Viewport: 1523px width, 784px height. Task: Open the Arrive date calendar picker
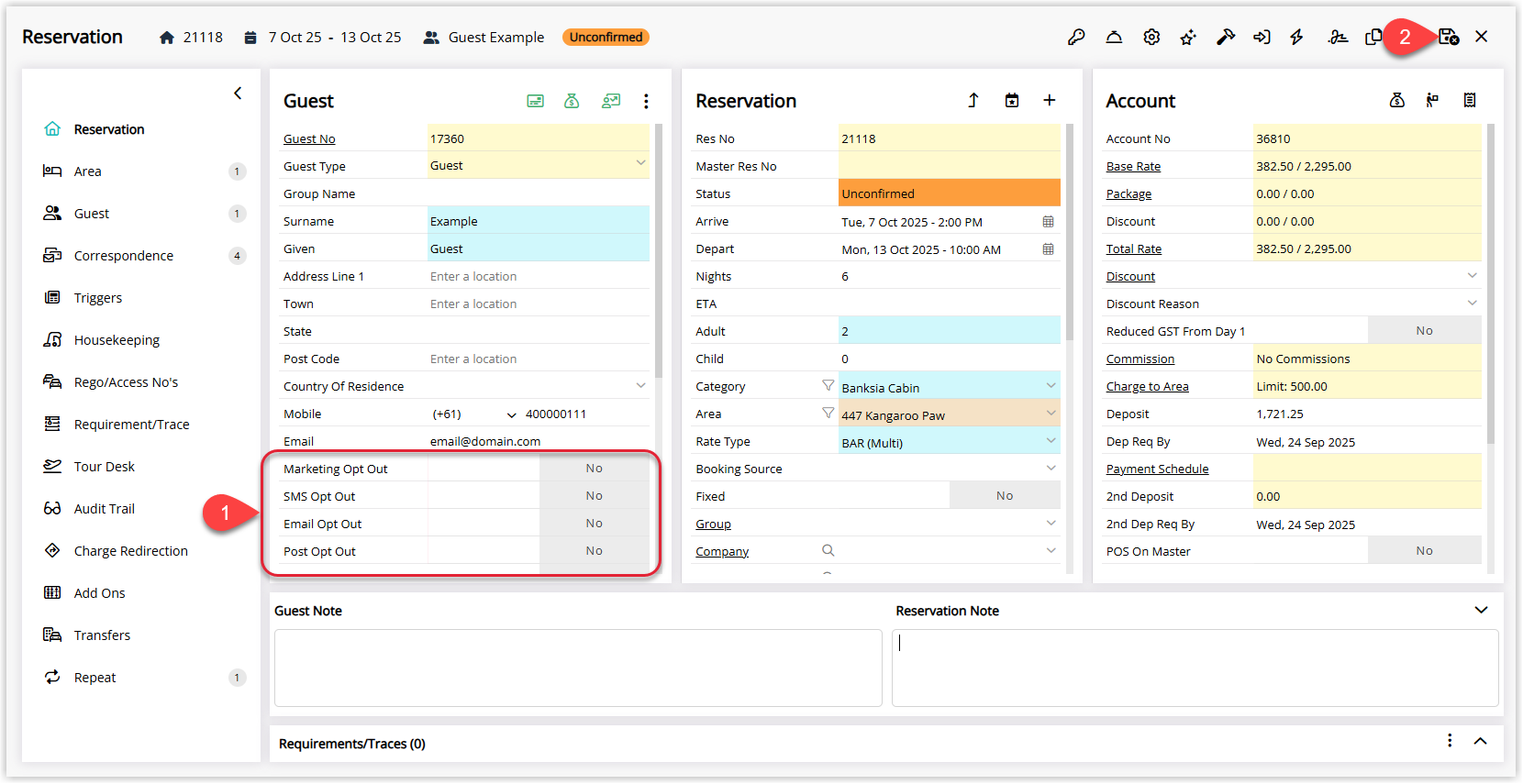[x=1049, y=222]
